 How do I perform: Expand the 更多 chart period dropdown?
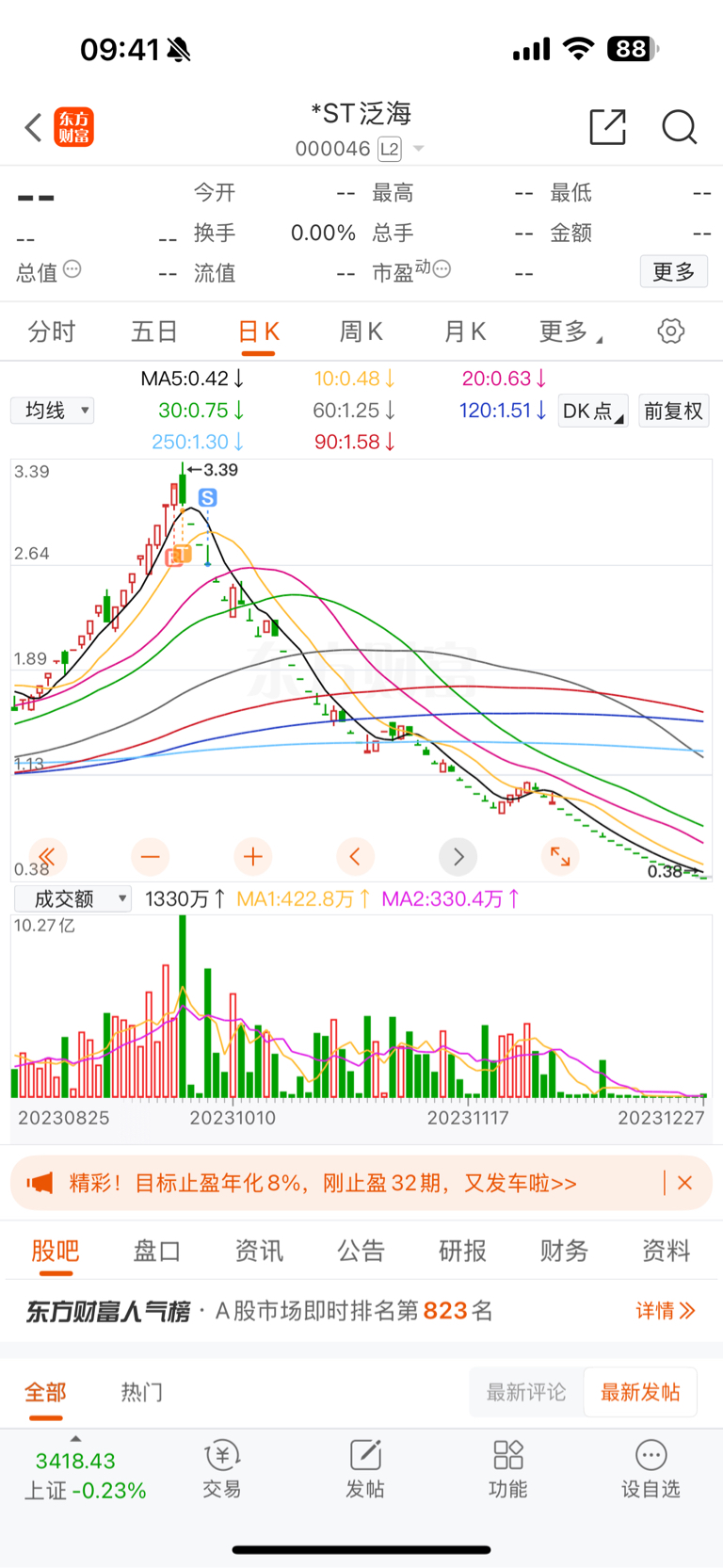(570, 331)
